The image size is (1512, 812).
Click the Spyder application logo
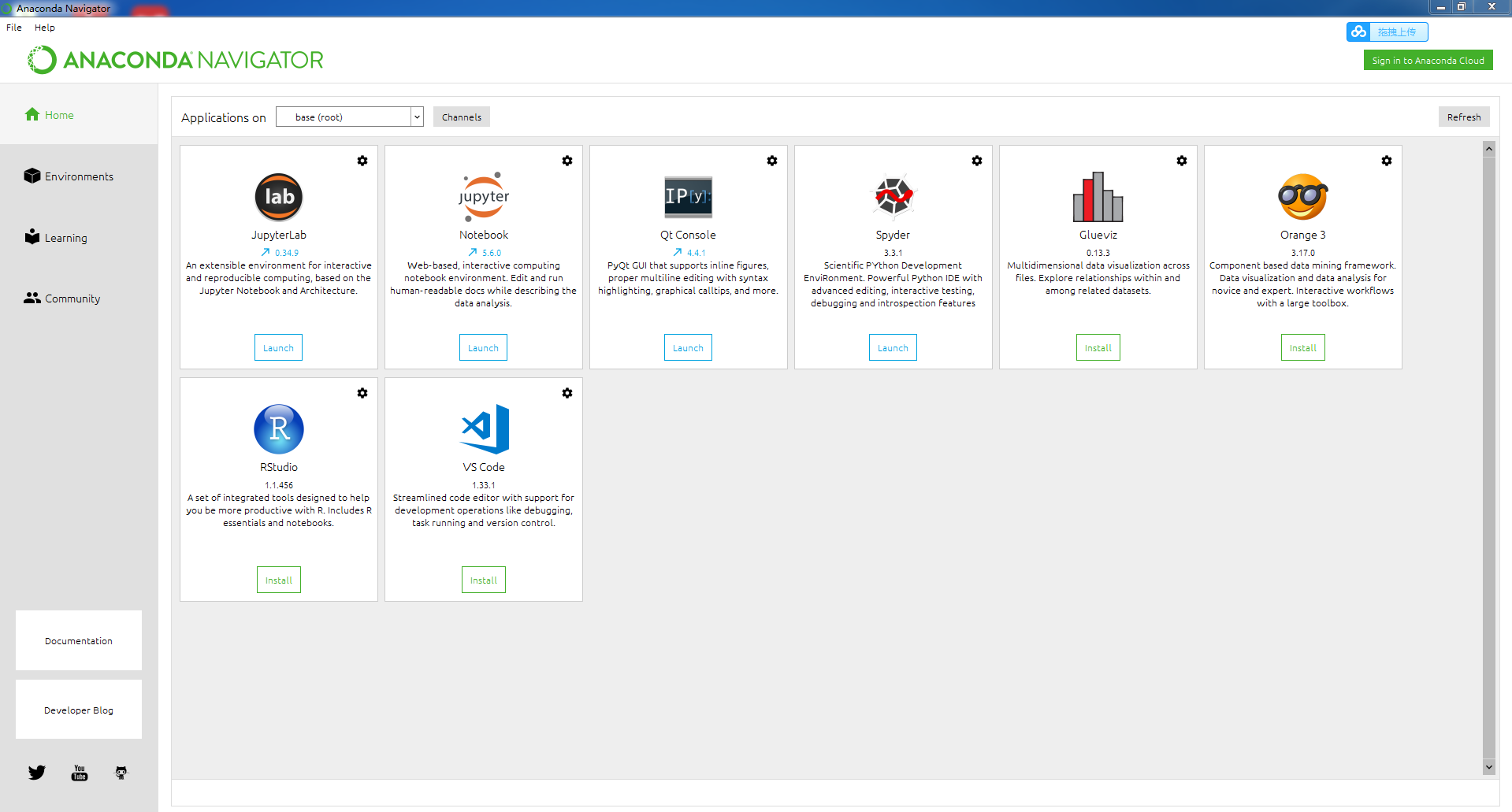pyautogui.click(x=893, y=196)
